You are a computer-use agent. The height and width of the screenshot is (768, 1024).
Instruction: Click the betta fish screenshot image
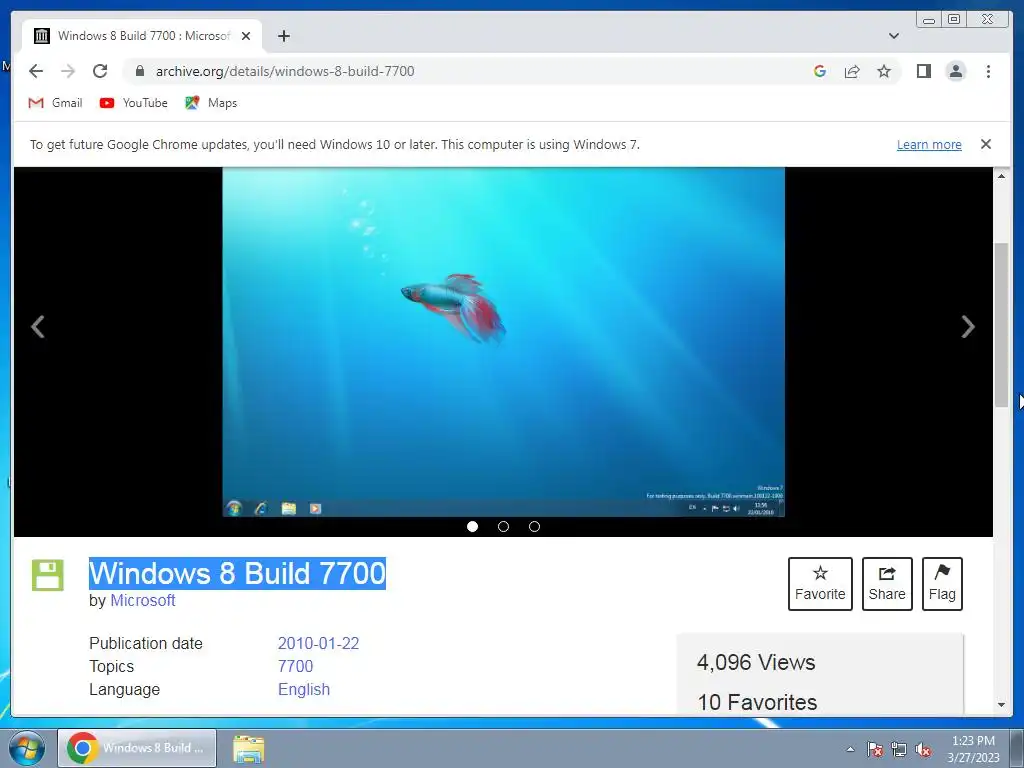pyautogui.click(x=504, y=342)
